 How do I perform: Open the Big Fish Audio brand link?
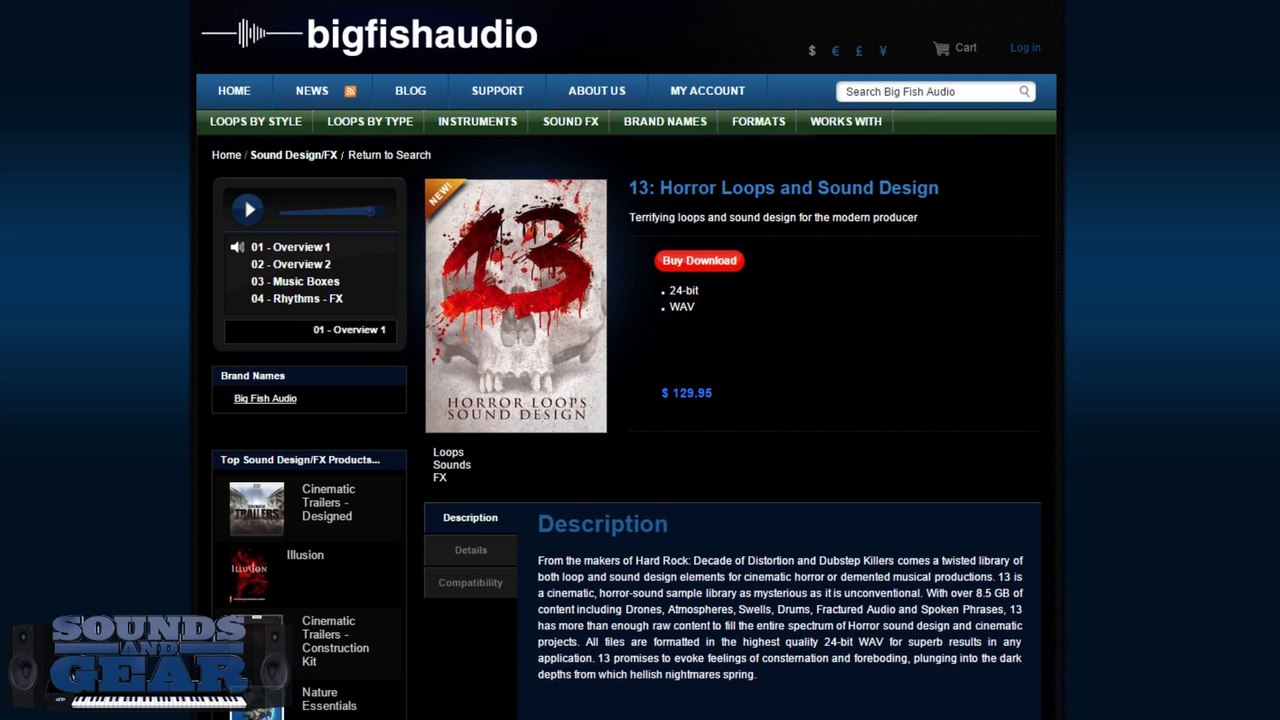point(265,399)
